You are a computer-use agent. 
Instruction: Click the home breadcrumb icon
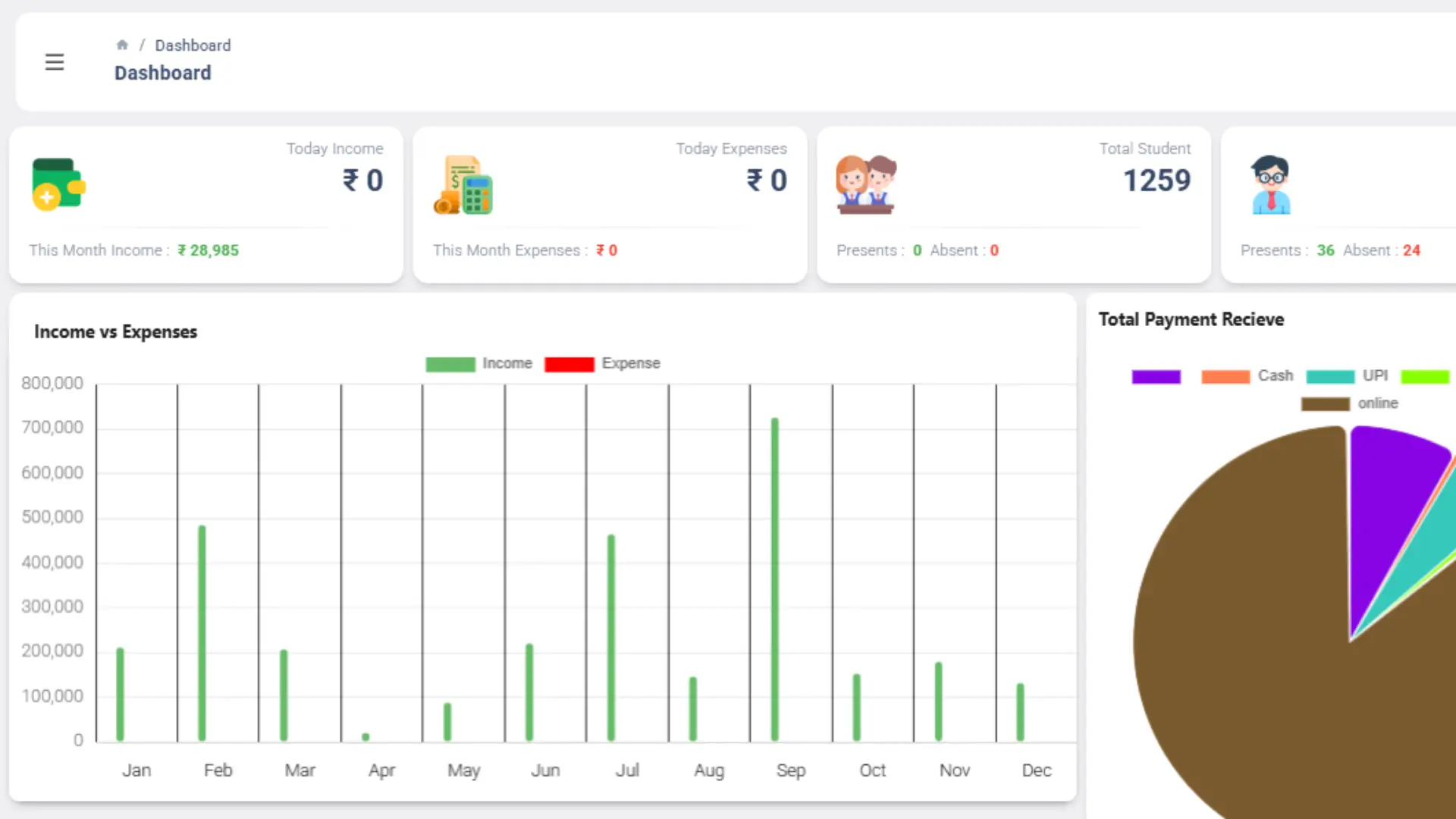point(122,44)
